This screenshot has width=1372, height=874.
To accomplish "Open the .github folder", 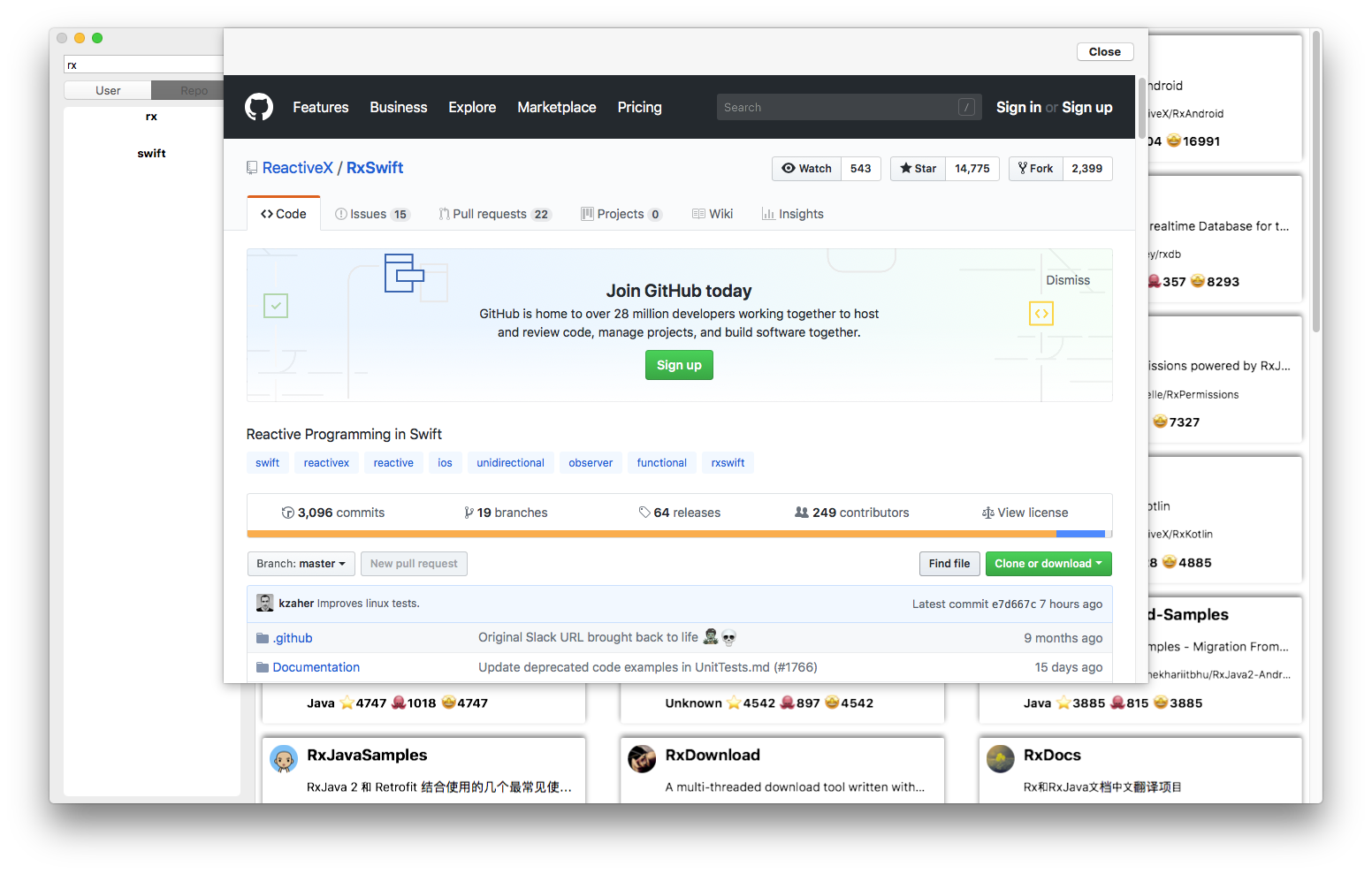I will 293,638.
